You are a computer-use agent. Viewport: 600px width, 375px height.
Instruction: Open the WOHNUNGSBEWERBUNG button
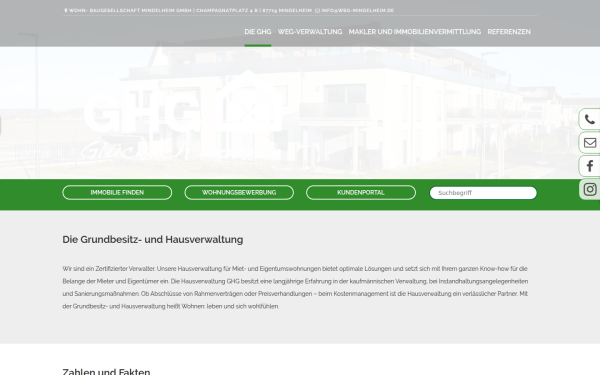click(x=239, y=192)
